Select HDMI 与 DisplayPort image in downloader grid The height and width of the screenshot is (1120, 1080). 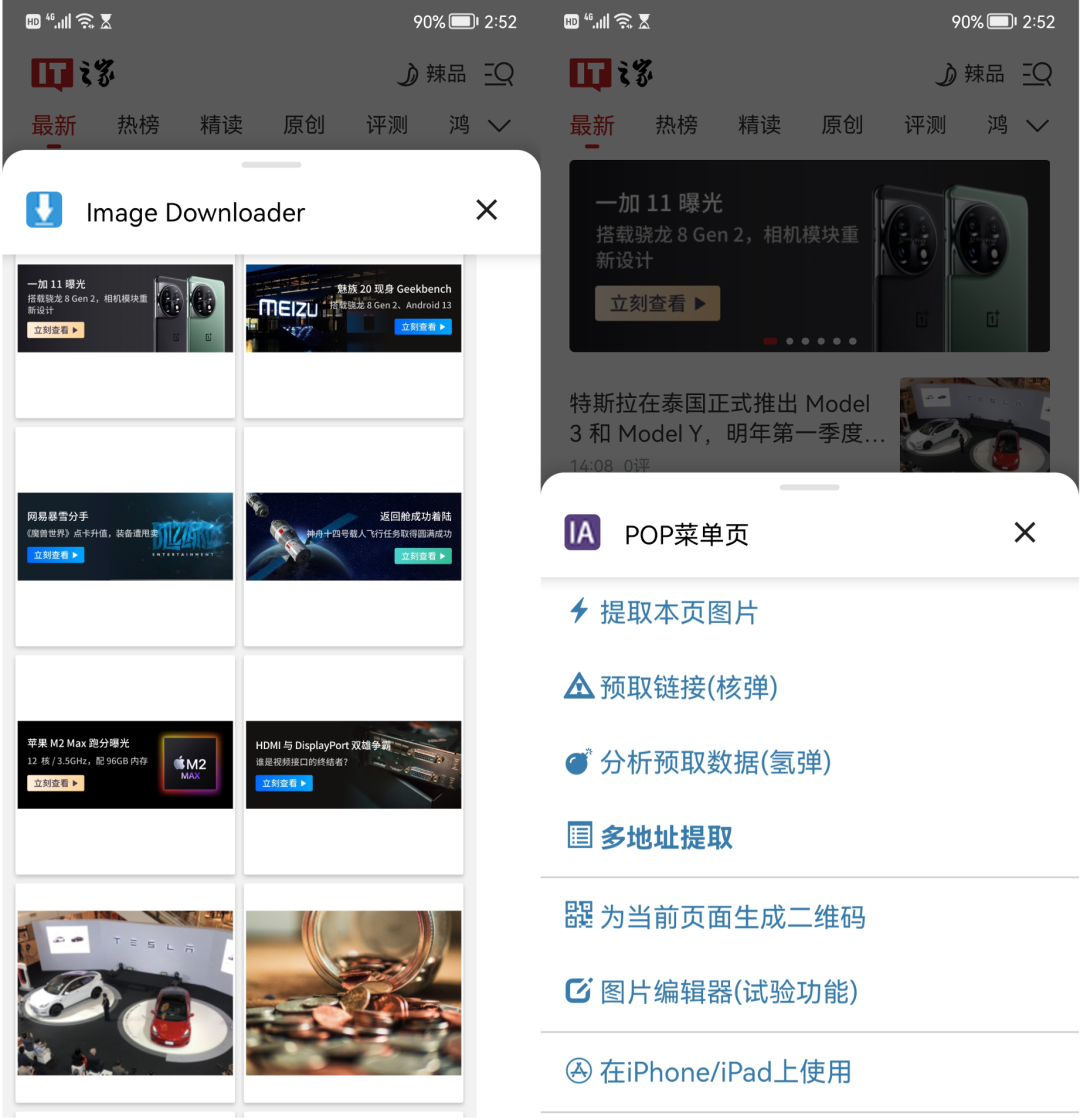click(354, 764)
